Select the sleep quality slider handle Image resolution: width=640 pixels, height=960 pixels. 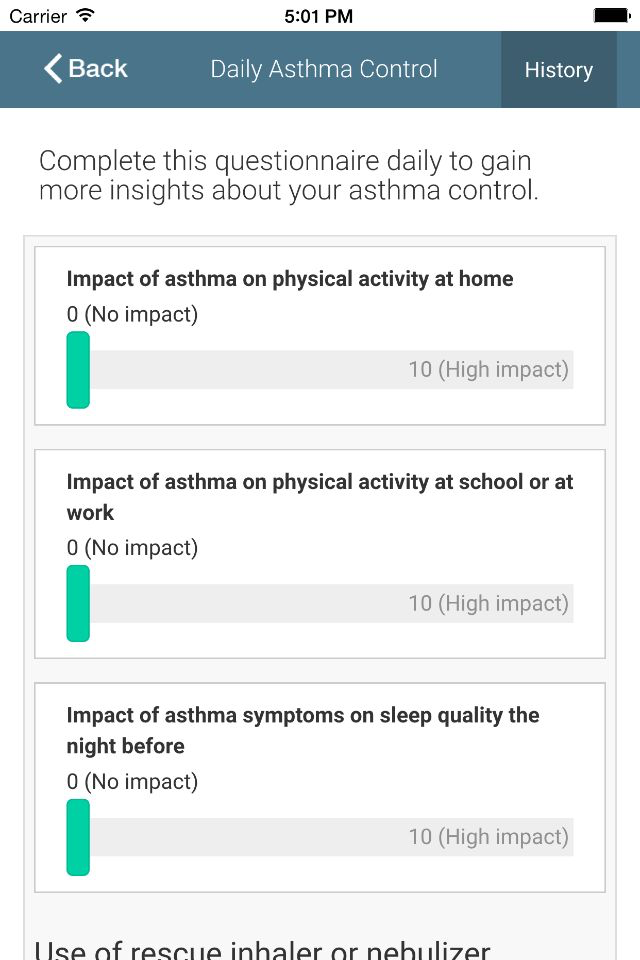[x=78, y=837]
